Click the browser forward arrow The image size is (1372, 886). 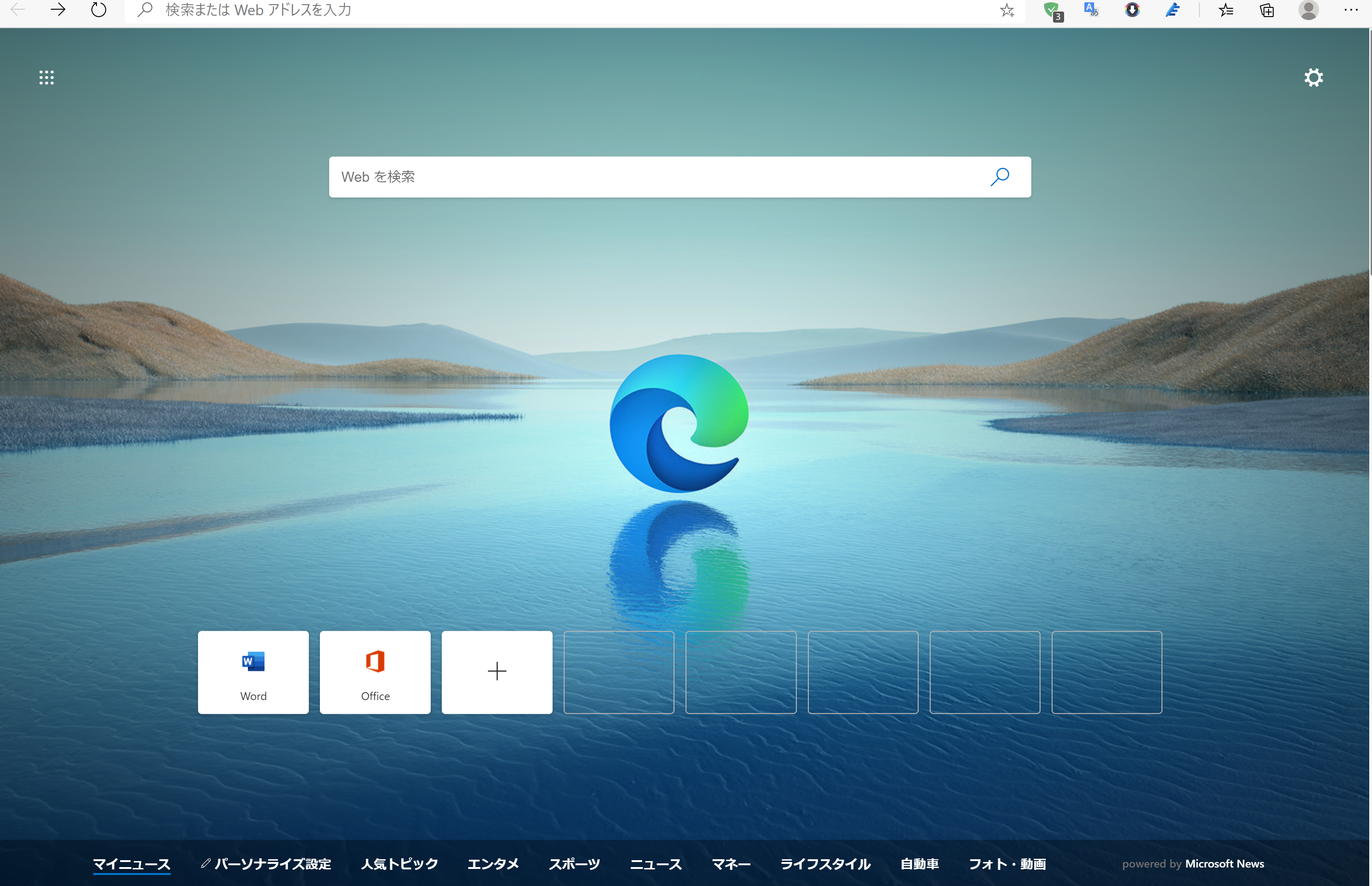[58, 9]
